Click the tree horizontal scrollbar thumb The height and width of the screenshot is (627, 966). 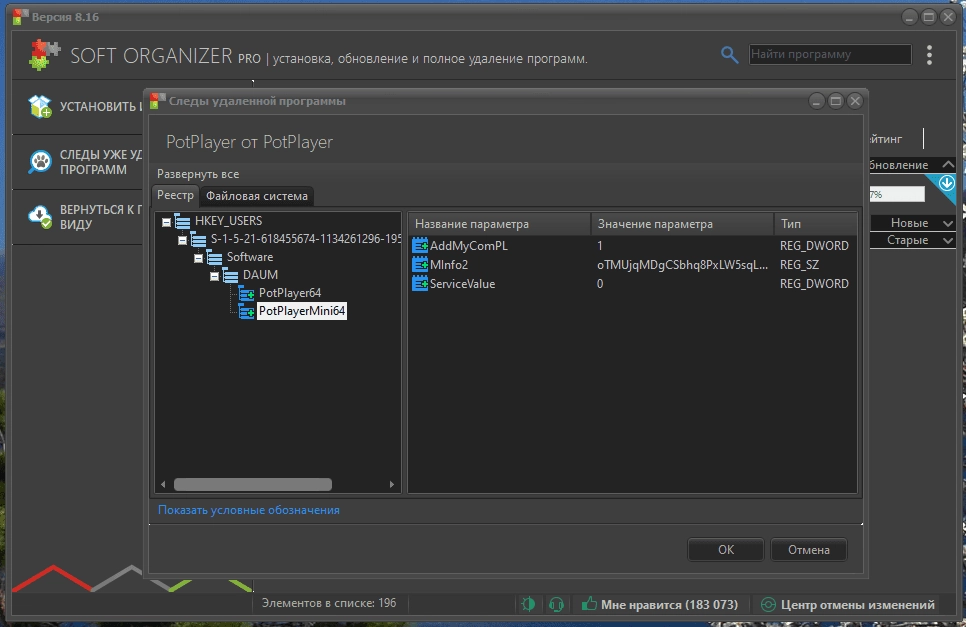pyautogui.click(x=253, y=485)
